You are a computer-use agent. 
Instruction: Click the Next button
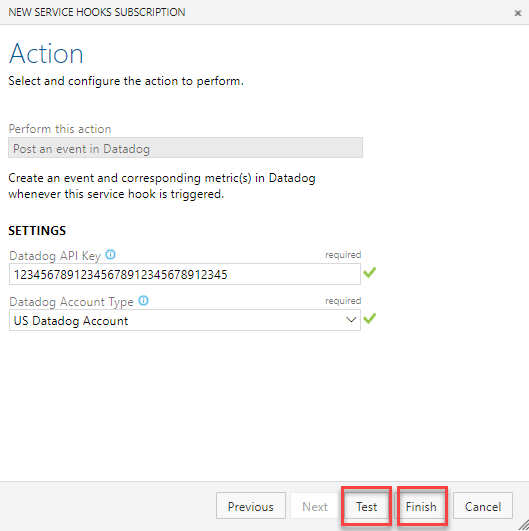(315, 506)
